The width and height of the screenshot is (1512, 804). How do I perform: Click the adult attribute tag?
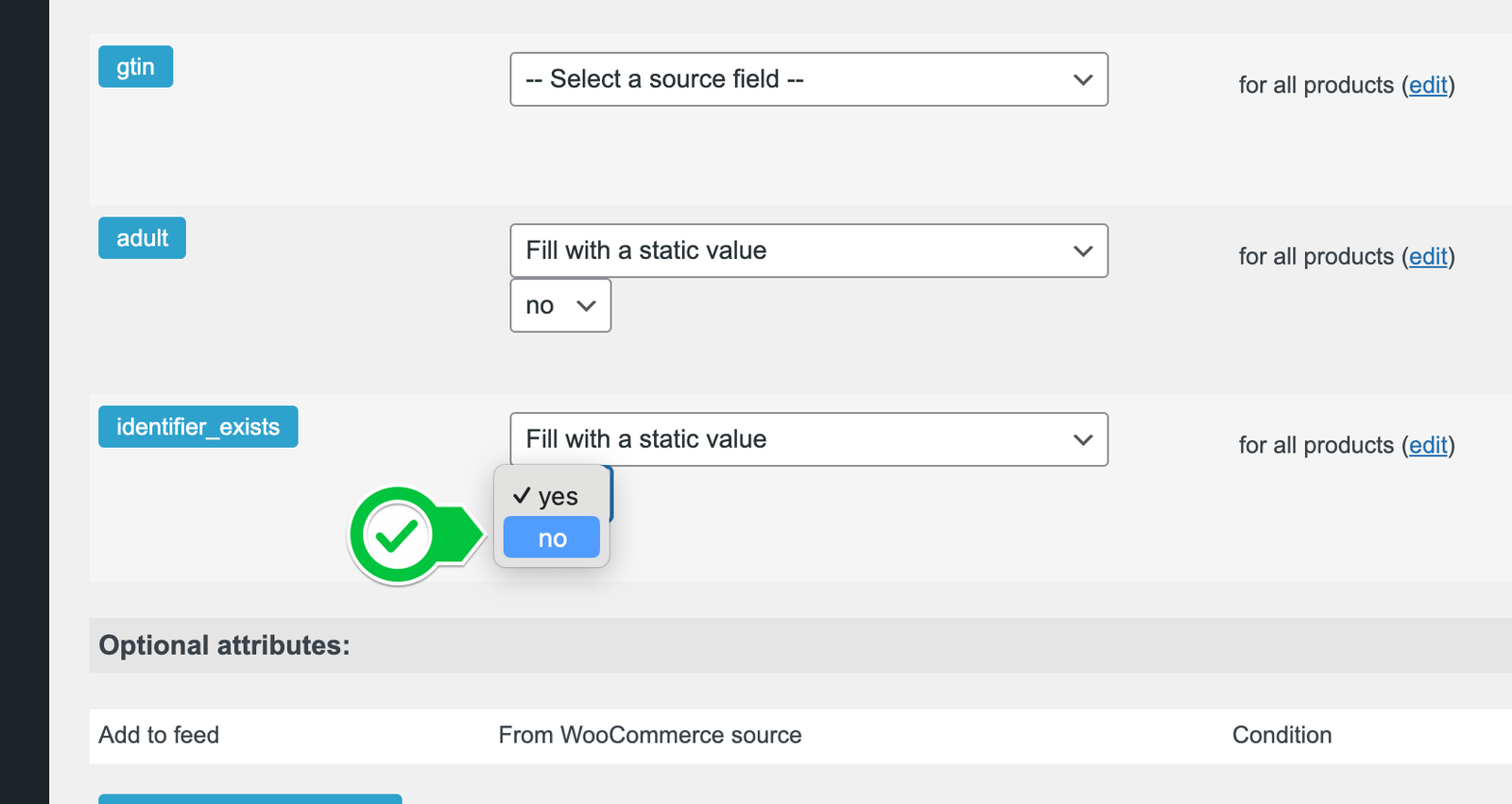(142, 238)
